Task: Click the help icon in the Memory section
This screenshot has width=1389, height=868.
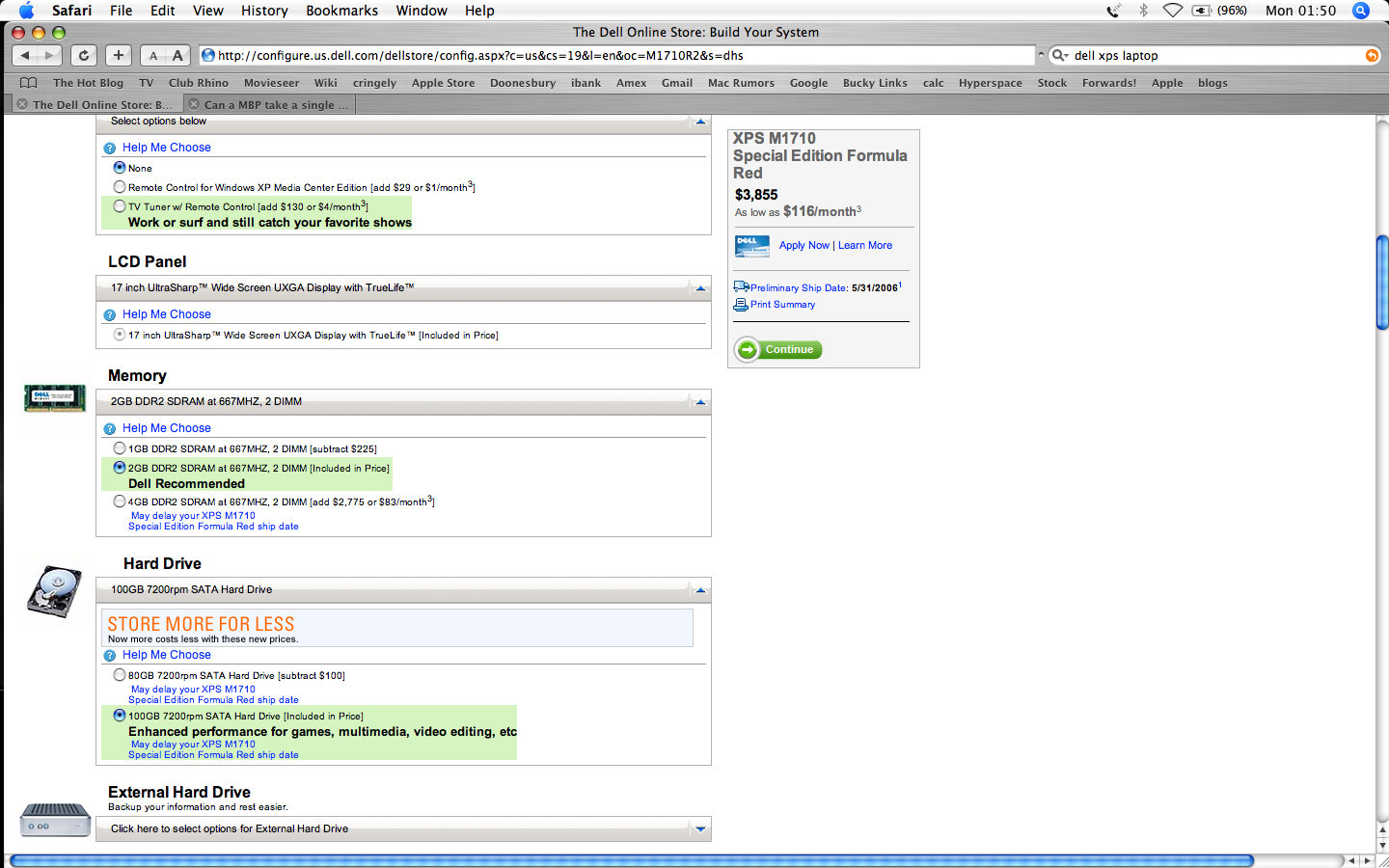Action: tap(110, 429)
